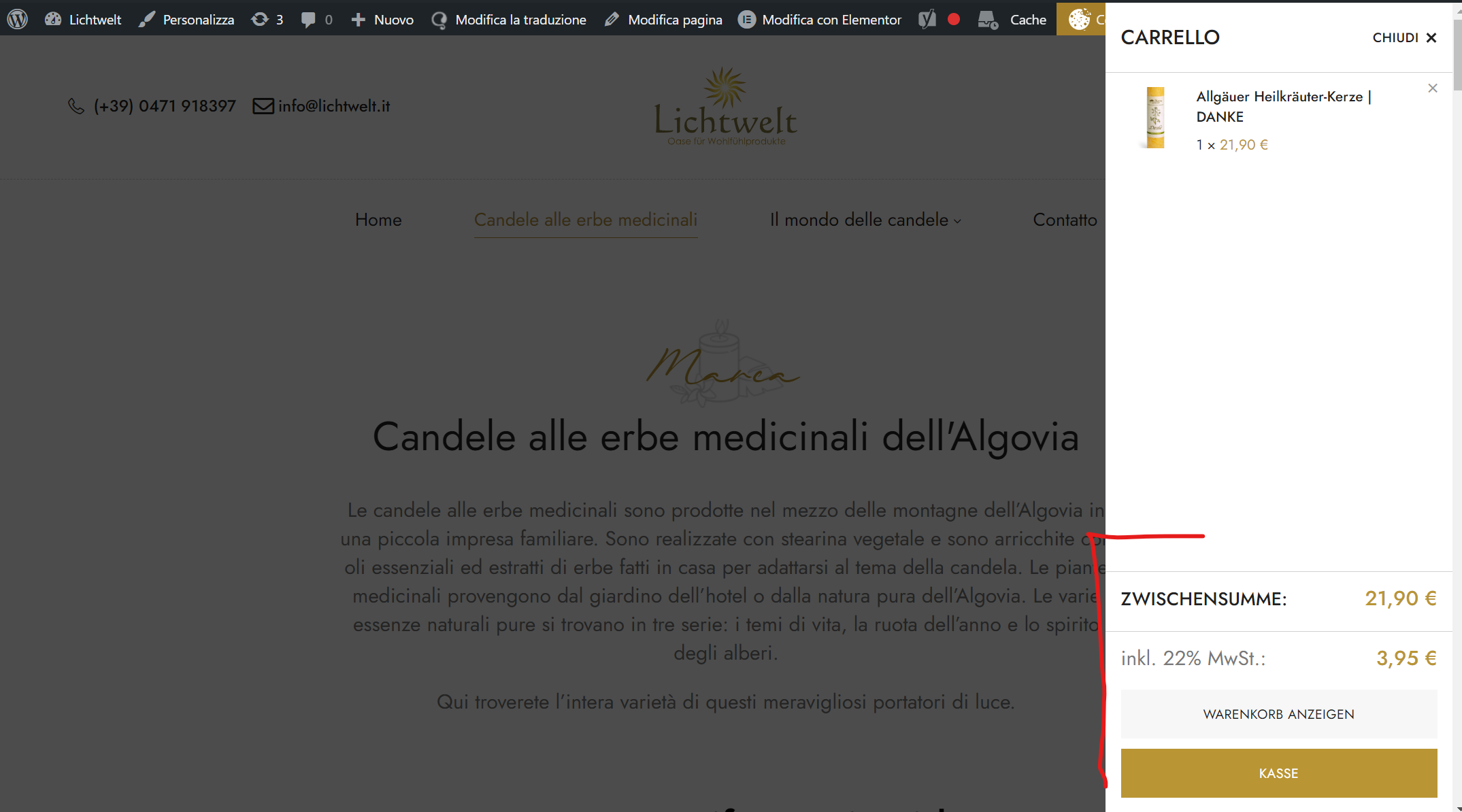Click the cart panel scrollbar

[1457, 54]
